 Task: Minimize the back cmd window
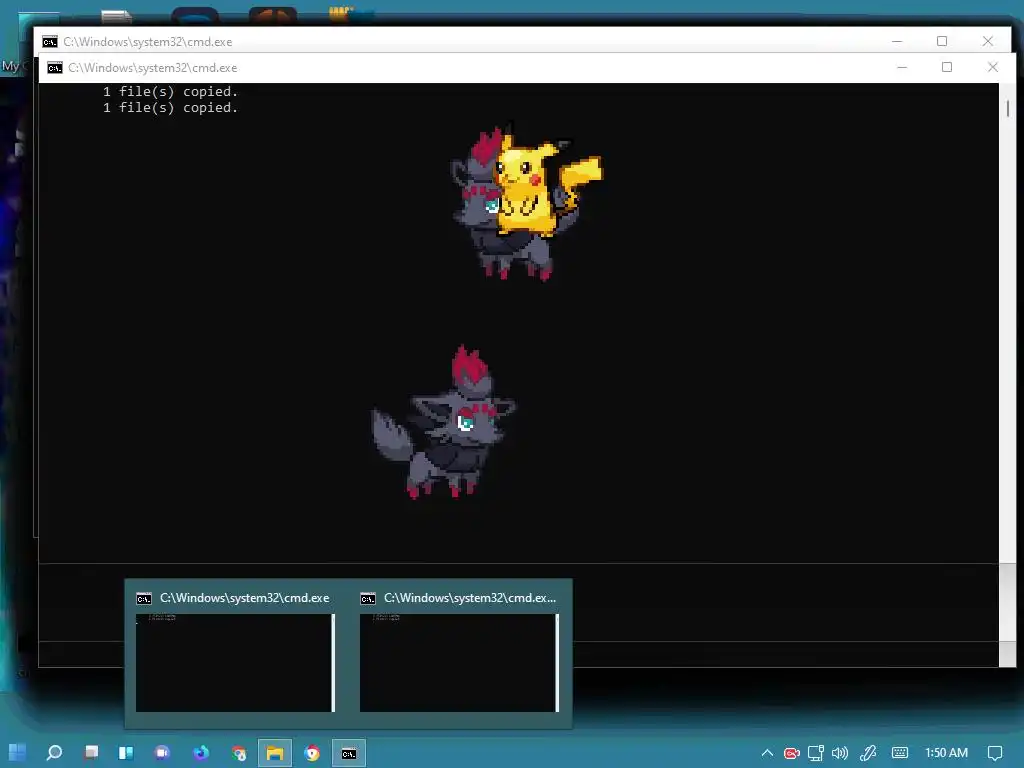[897, 41]
